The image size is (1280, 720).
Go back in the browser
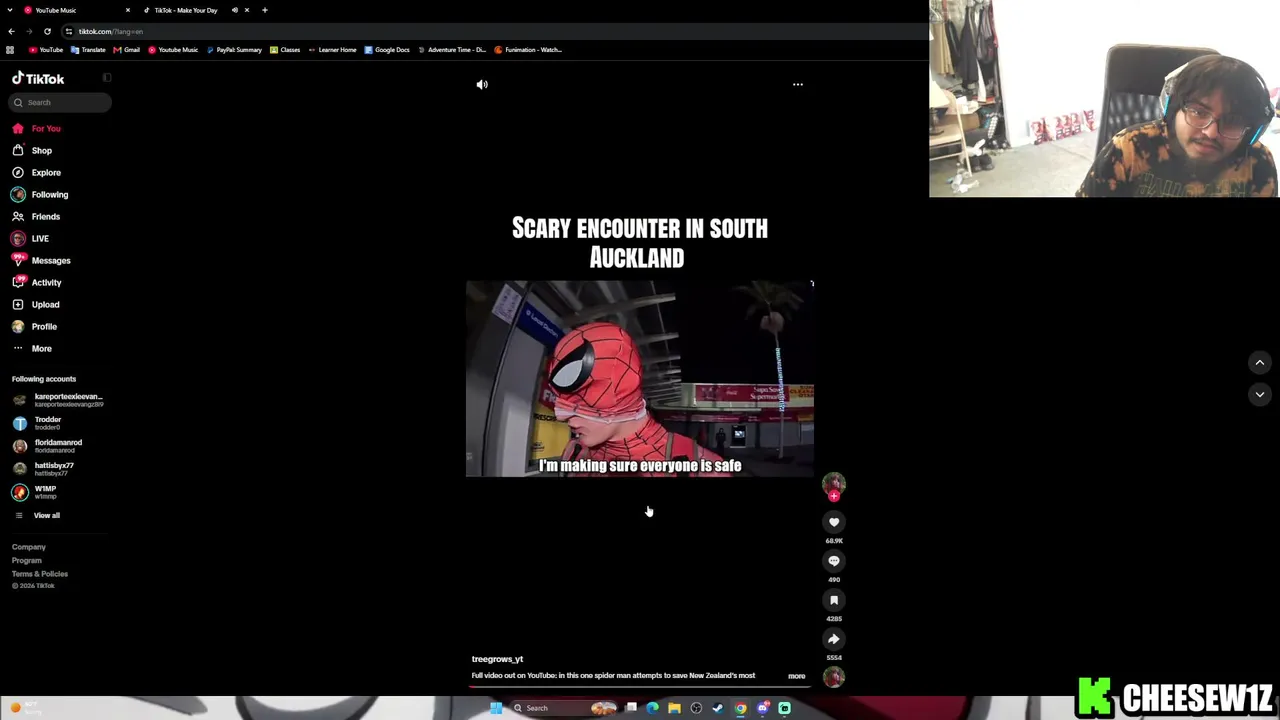point(11,31)
